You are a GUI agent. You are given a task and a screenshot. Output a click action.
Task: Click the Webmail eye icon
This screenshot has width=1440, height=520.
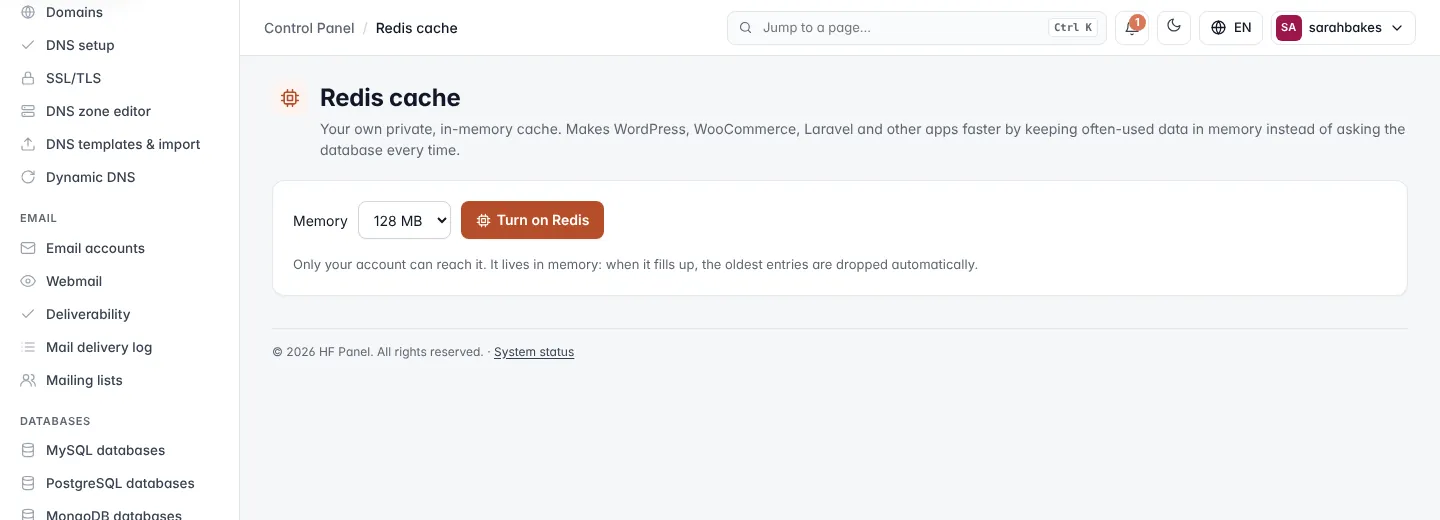(x=28, y=281)
